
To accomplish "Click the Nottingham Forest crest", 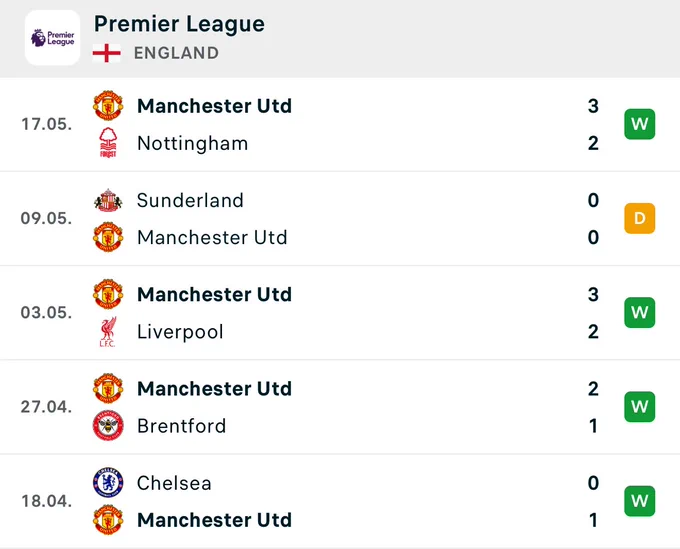I will pyautogui.click(x=108, y=143).
